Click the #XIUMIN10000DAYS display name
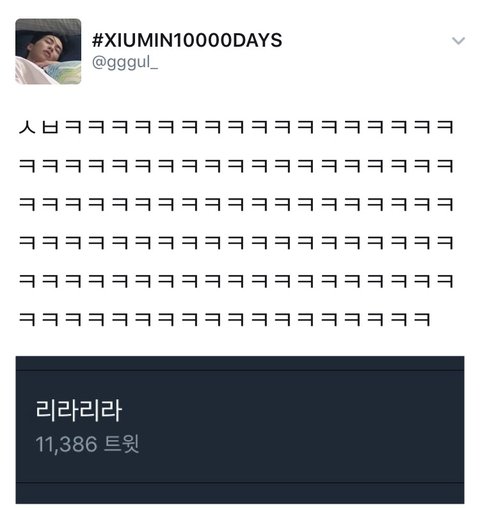The image size is (480, 510). (187, 40)
